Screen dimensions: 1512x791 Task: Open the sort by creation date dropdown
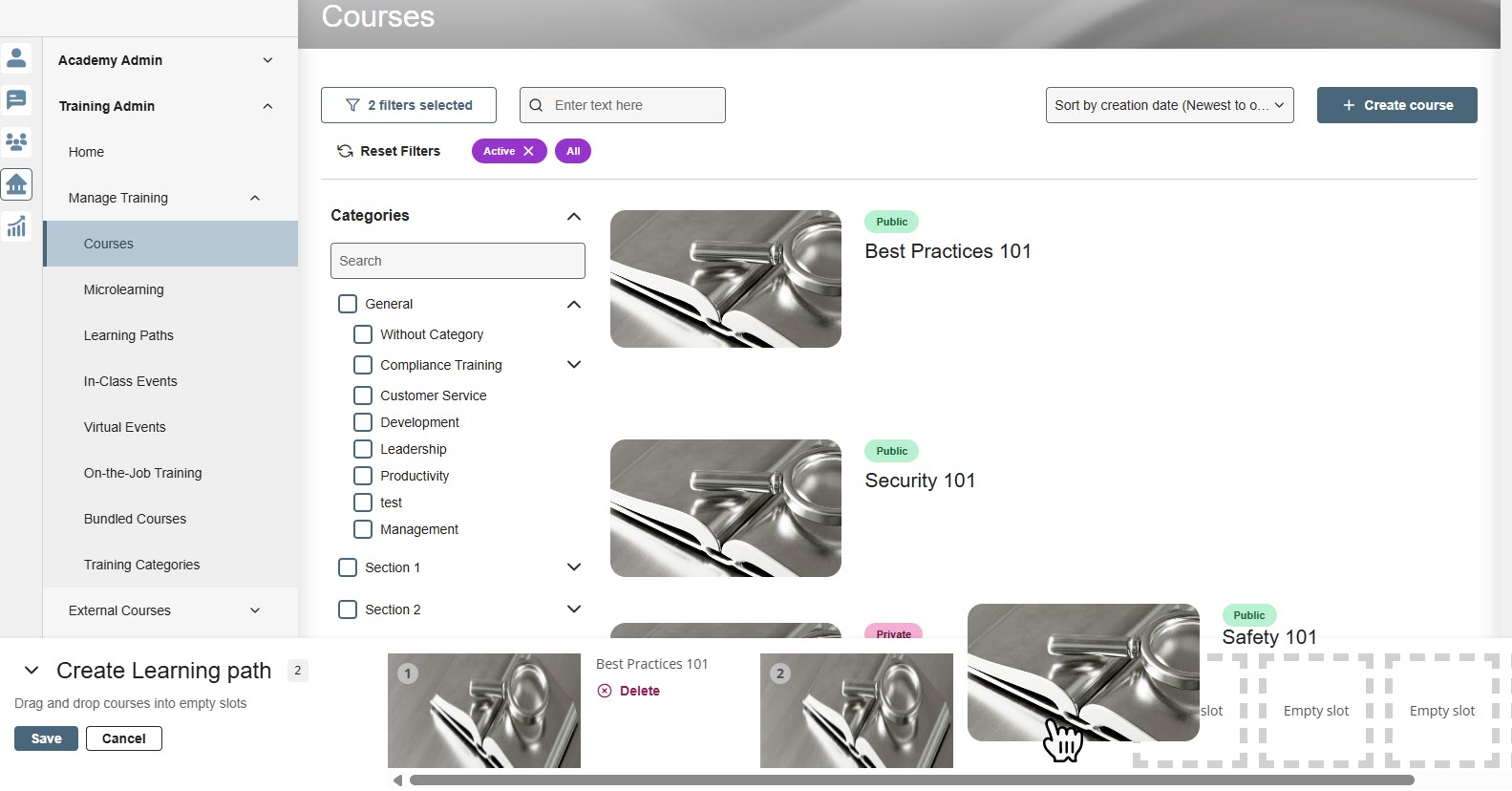pos(1169,105)
